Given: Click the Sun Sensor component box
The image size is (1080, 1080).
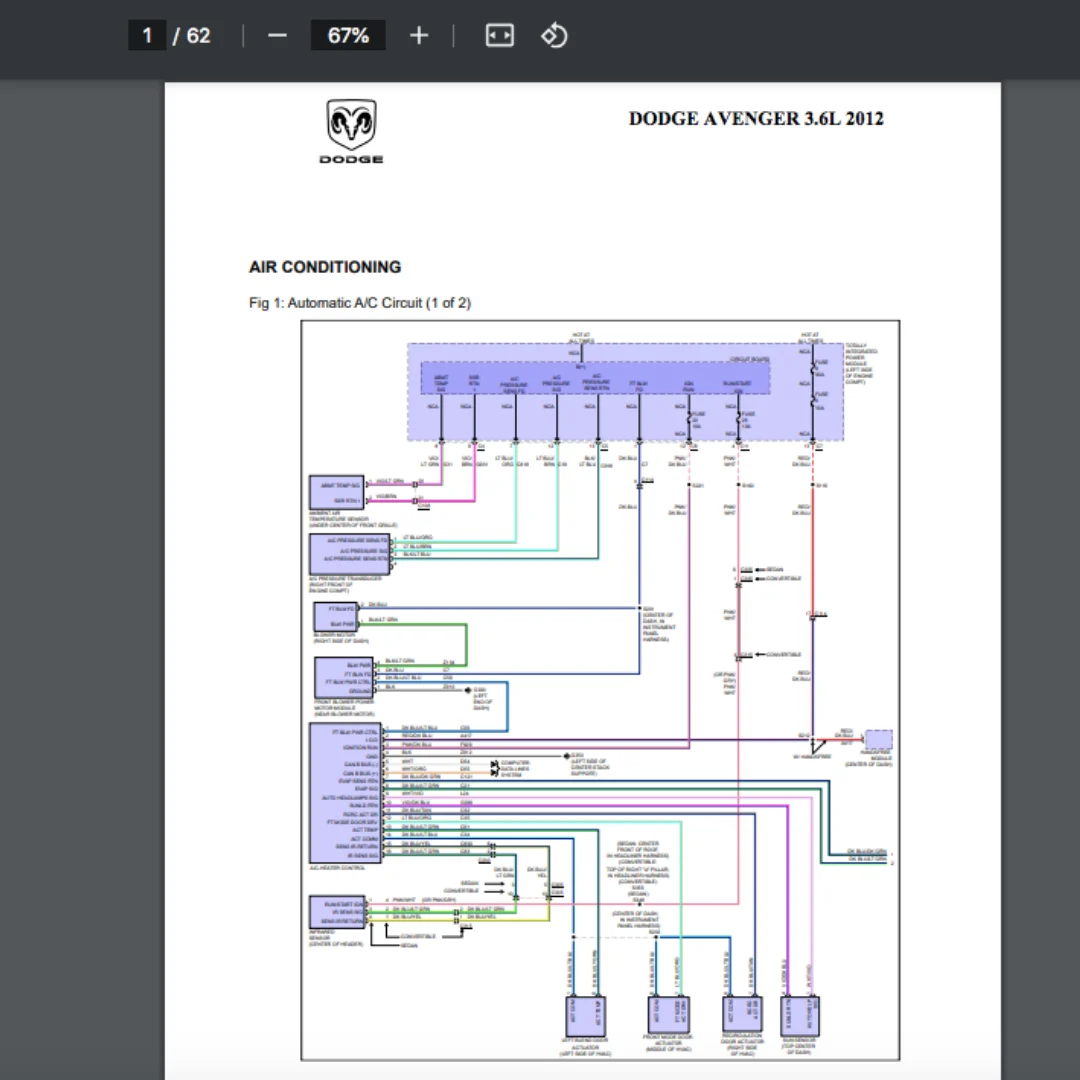Looking at the screenshot, I should [799, 1014].
